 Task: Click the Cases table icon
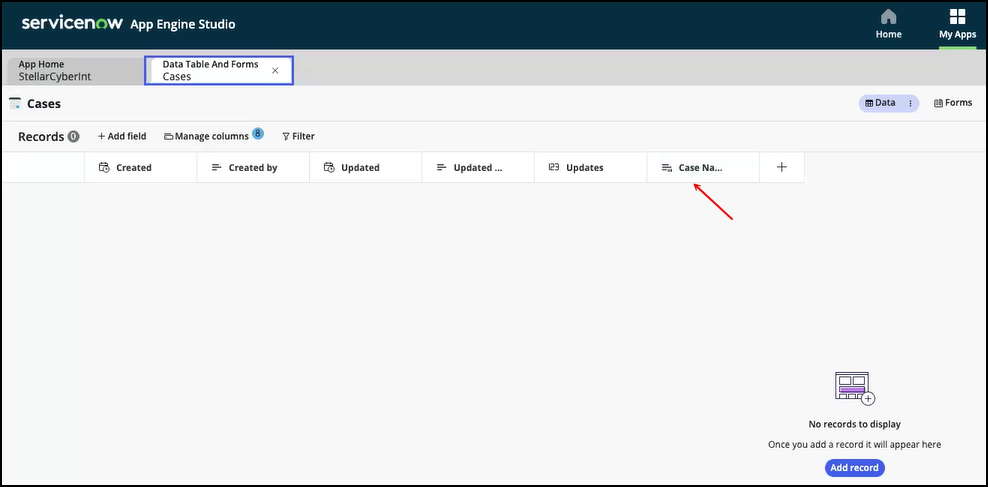[15, 103]
